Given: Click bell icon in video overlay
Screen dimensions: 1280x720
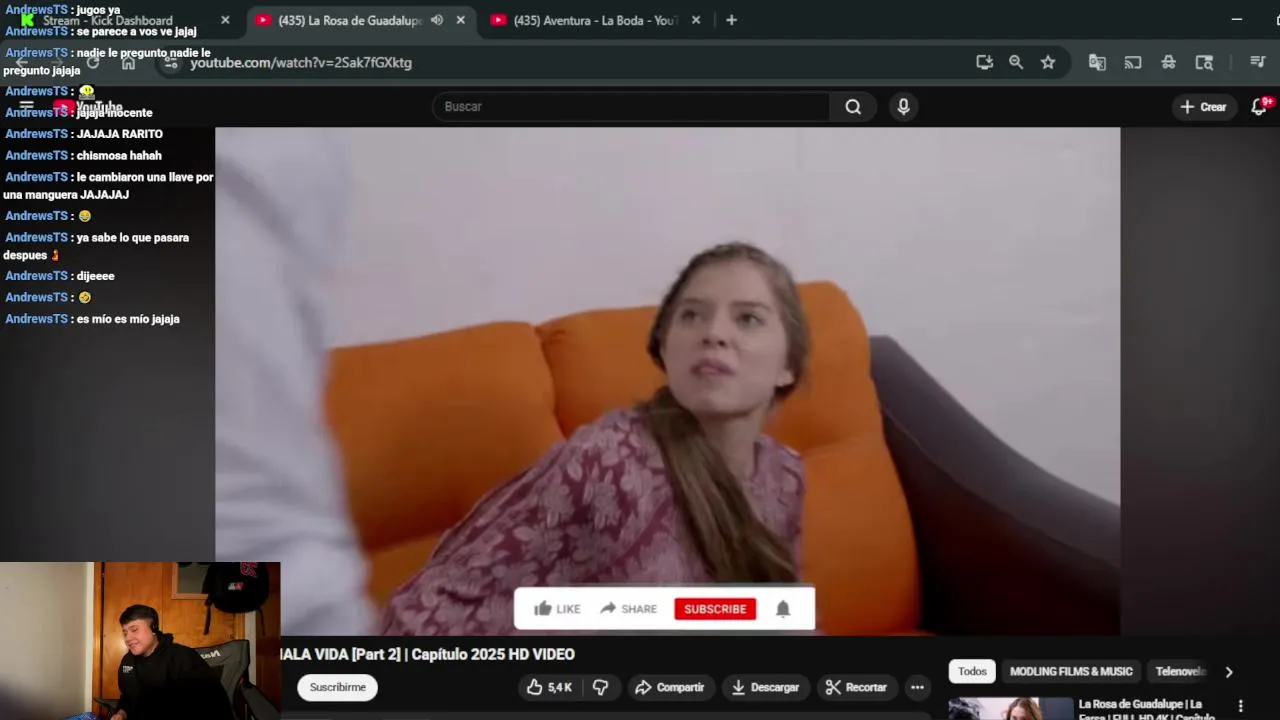Looking at the screenshot, I should [x=783, y=609].
